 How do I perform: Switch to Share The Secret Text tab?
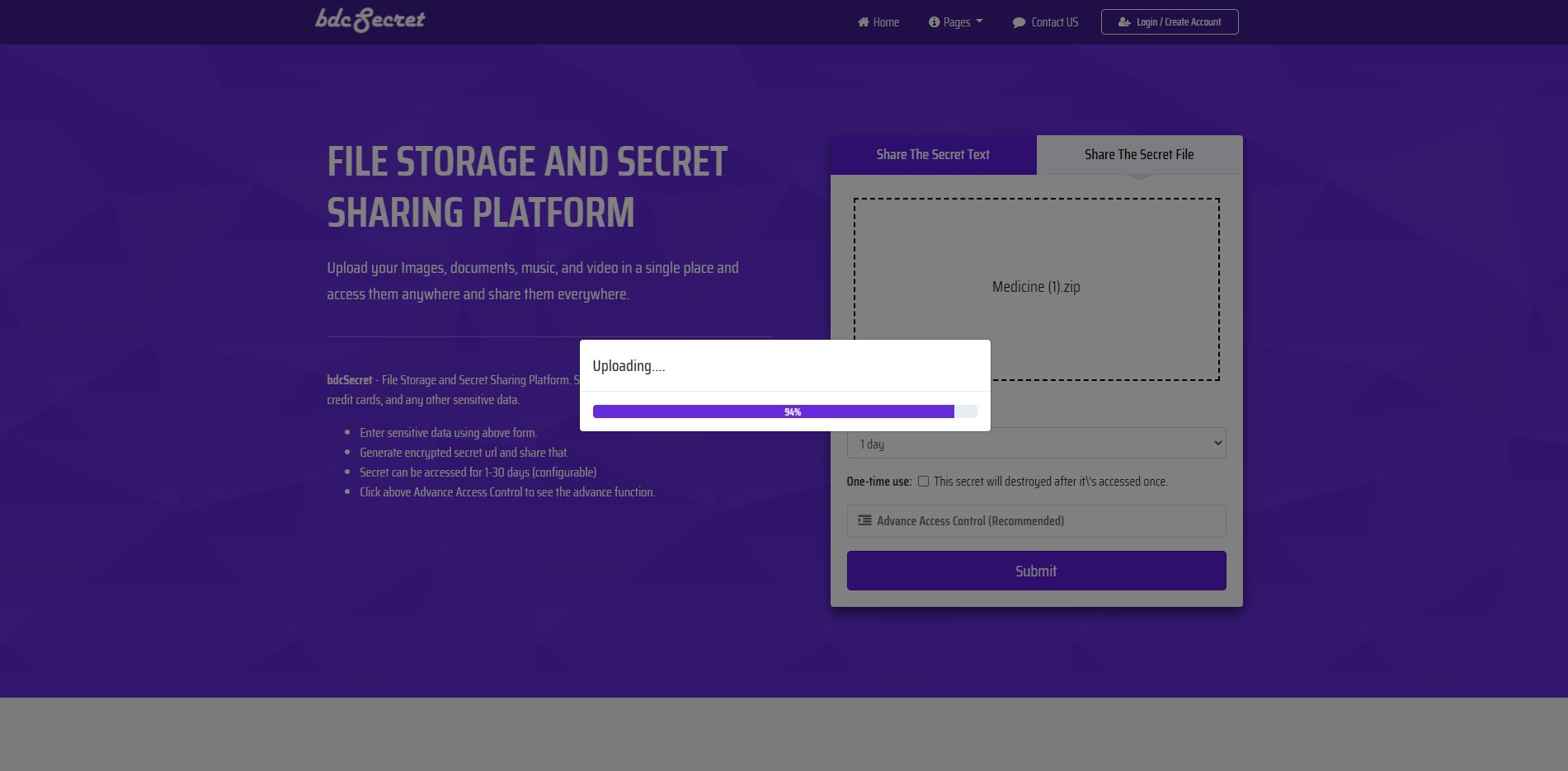coord(933,154)
